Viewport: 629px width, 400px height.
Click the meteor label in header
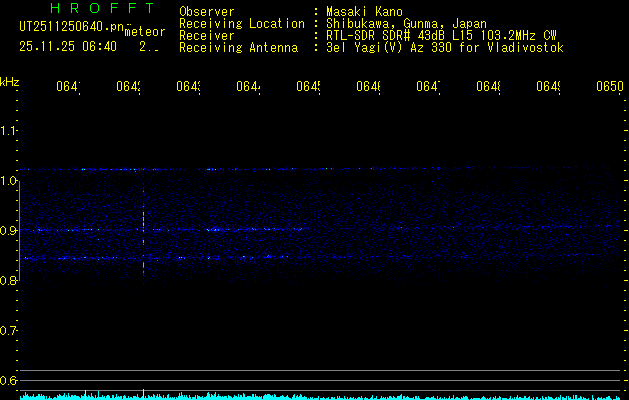tap(145, 31)
